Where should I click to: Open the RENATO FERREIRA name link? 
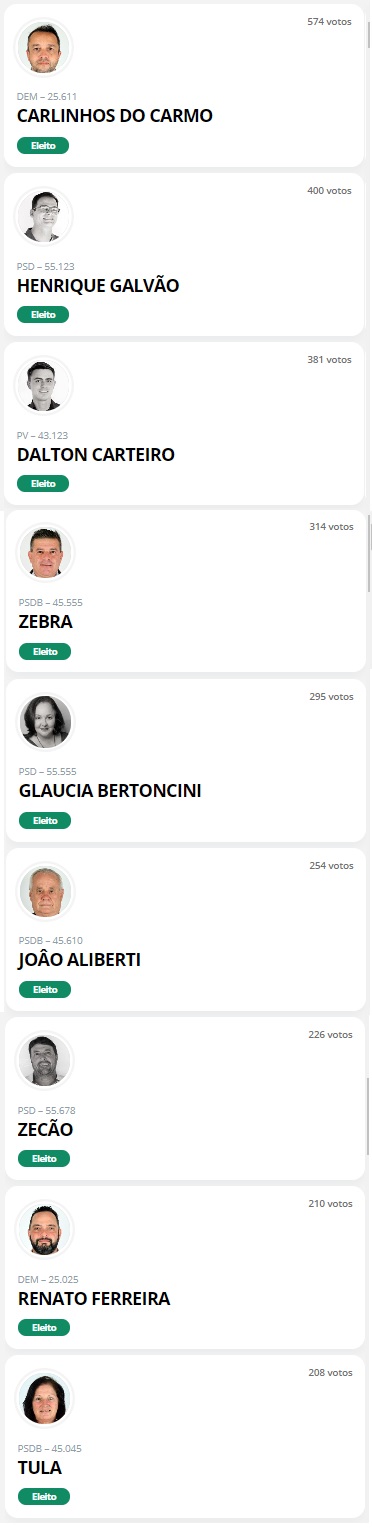pyautogui.click(x=94, y=1299)
